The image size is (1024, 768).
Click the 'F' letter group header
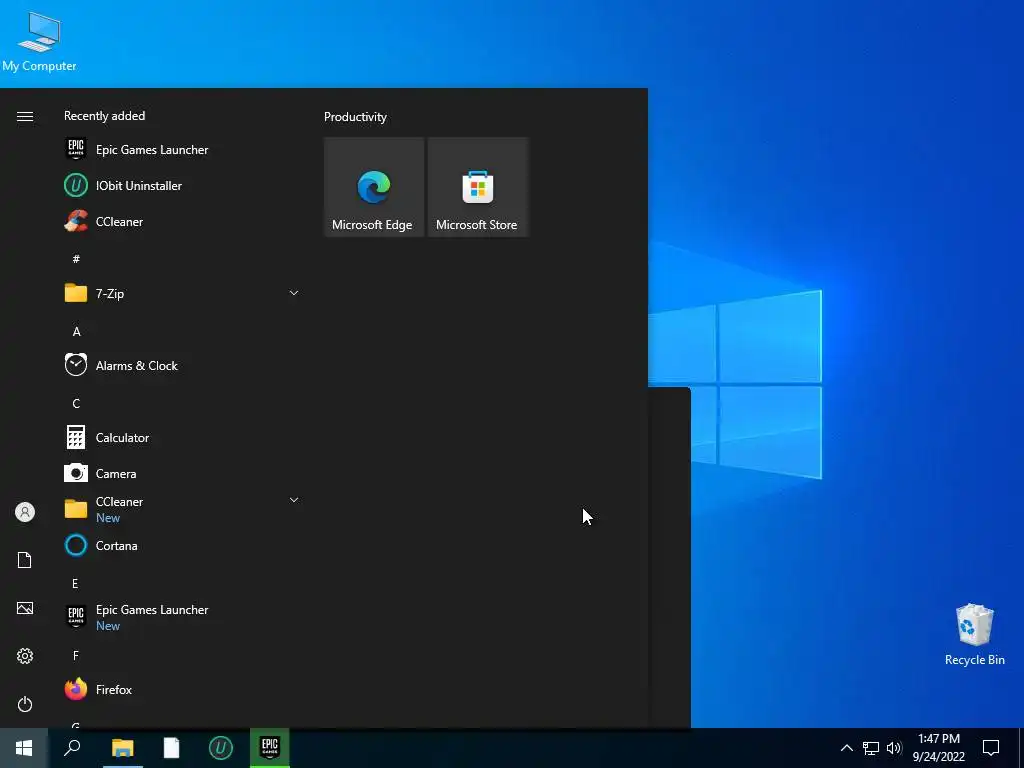[x=76, y=656]
